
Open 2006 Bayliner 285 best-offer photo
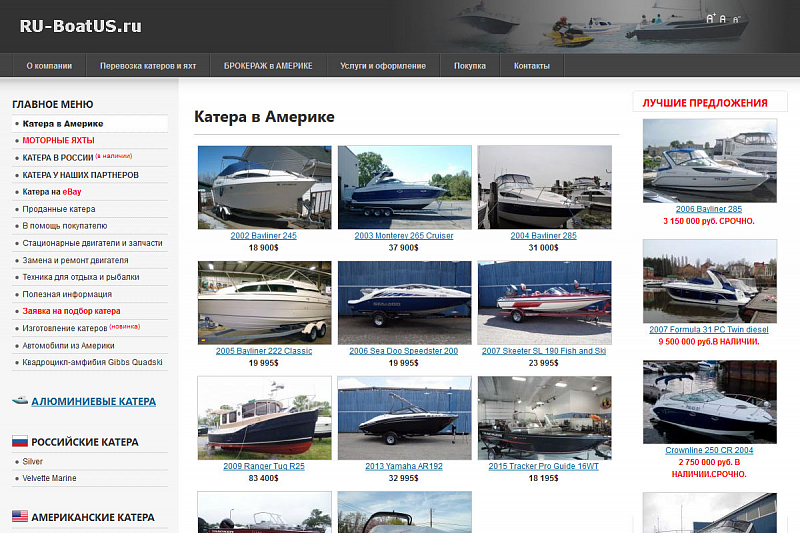click(x=710, y=161)
